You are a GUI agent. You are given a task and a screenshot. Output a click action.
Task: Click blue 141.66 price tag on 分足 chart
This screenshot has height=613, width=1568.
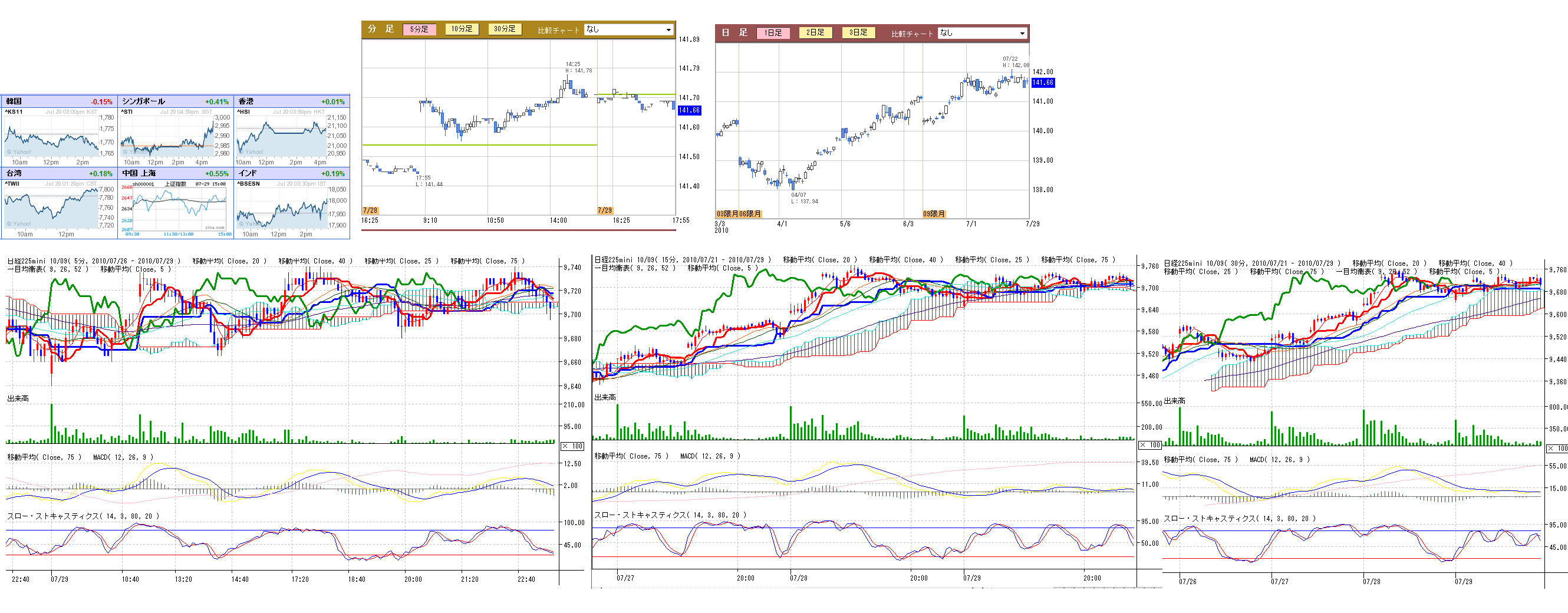point(689,110)
